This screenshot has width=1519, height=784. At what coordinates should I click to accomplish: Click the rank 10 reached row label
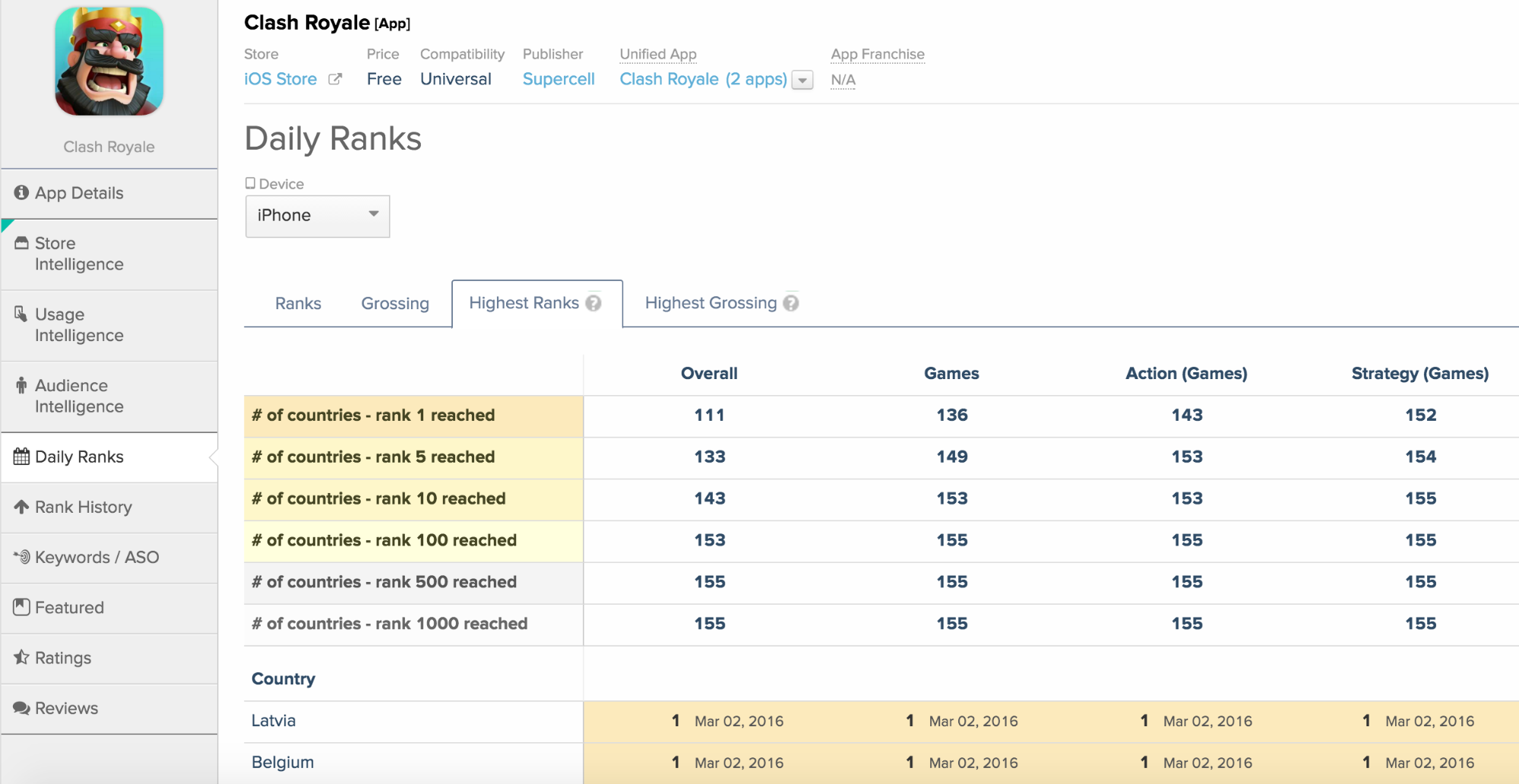(413, 499)
